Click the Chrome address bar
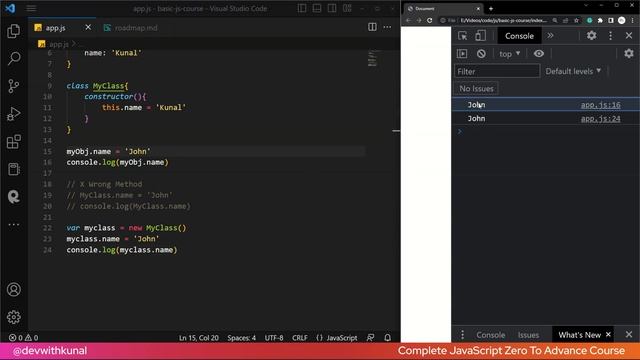This screenshot has width=640, height=360. coord(503,20)
